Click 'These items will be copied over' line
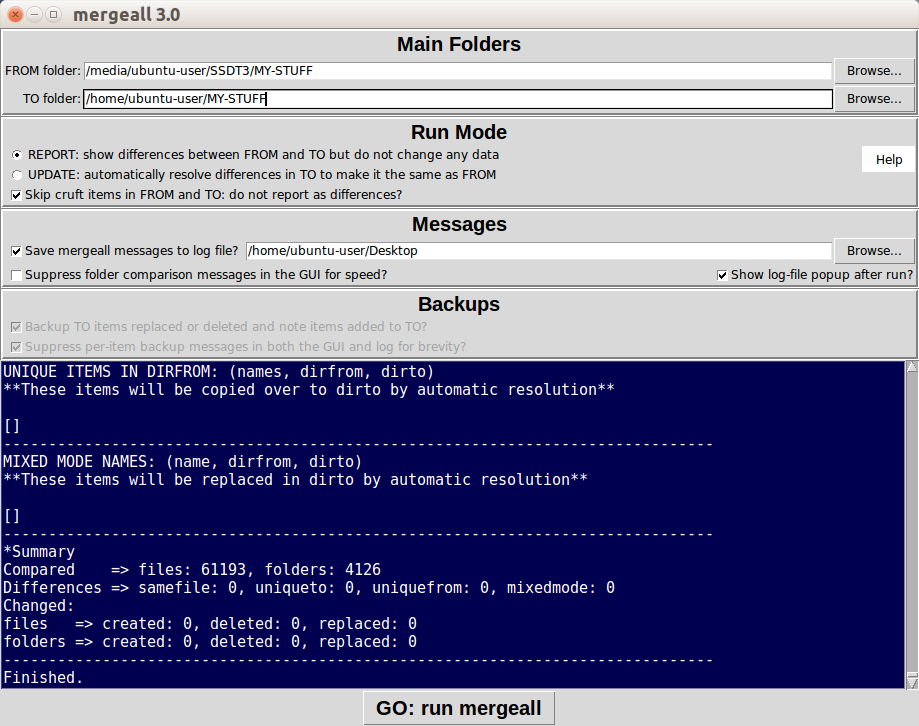This screenshot has width=919, height=726. point(309,390)
